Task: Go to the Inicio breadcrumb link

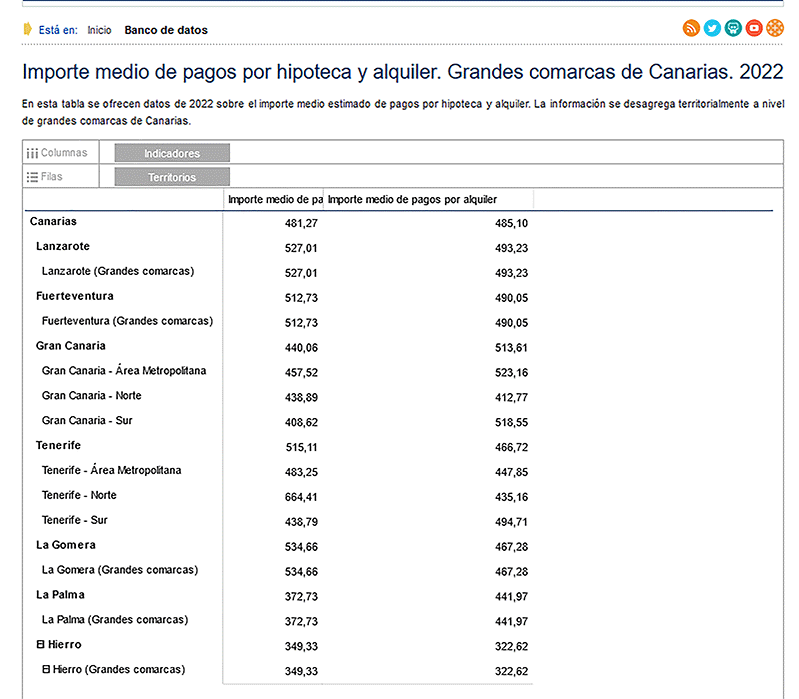Action: 99,30
